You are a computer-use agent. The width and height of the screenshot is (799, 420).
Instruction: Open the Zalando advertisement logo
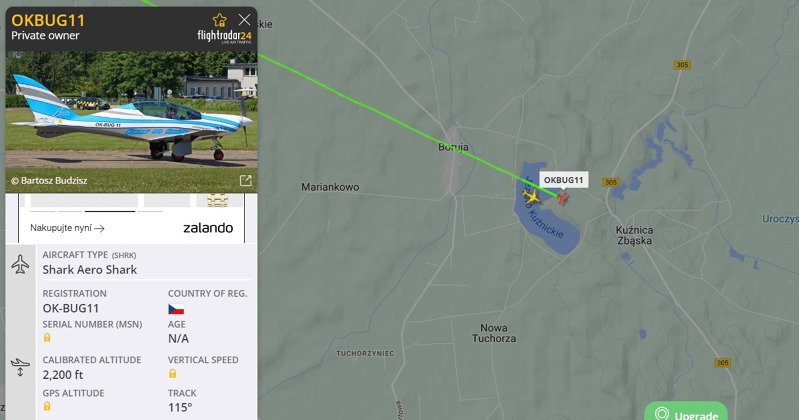point(208,228)
